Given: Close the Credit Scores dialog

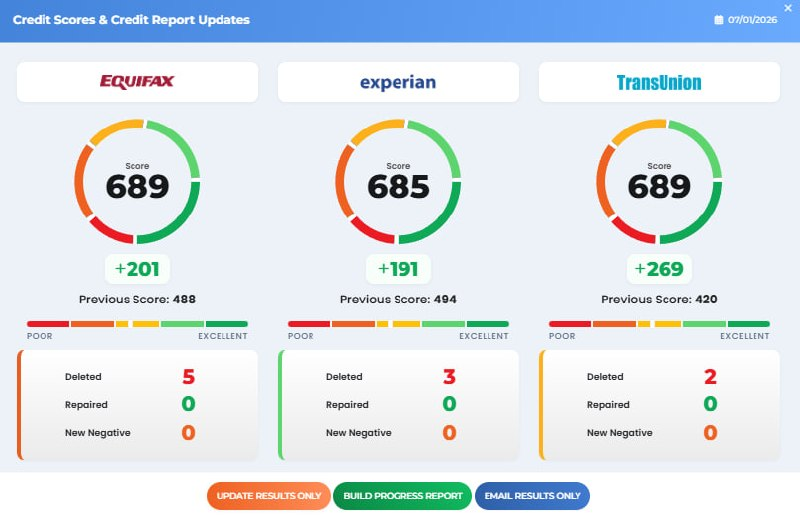Looking at the screenshot, I should tap(788, 8).
